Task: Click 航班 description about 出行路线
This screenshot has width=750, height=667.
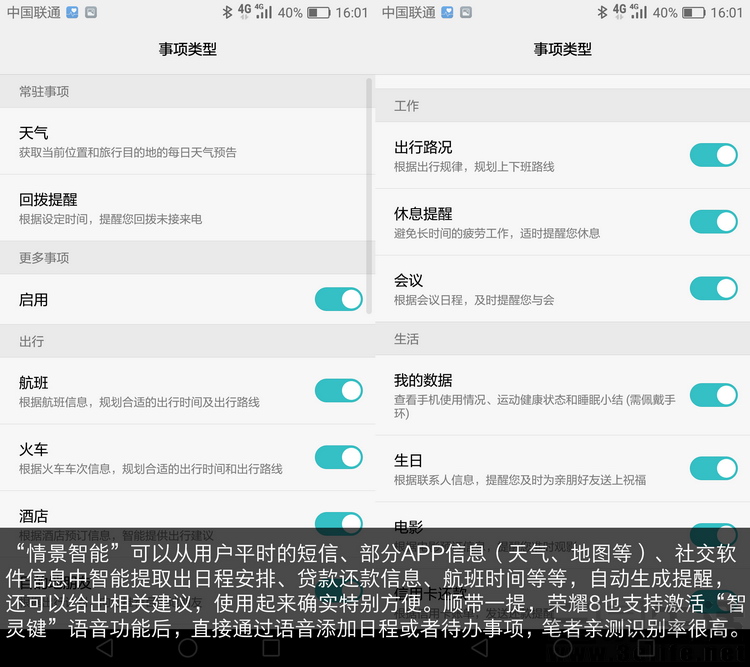Action: pos(139,402)
